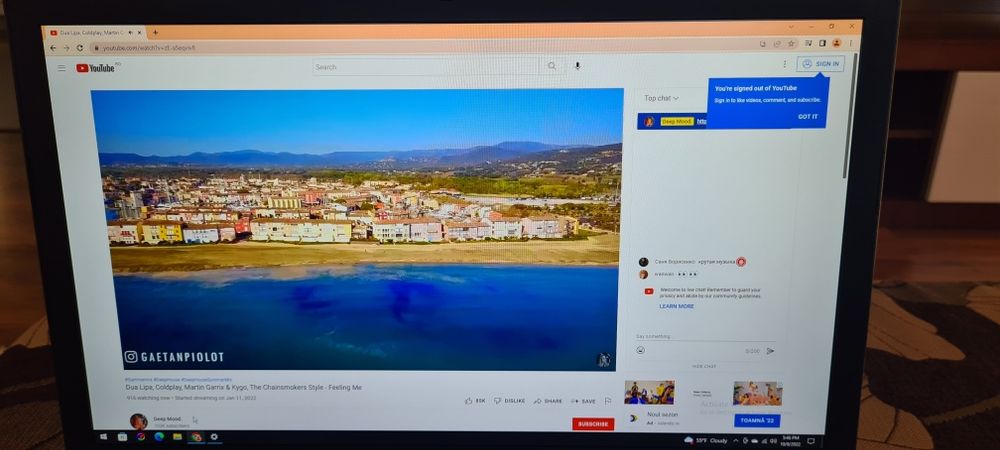Expand the Top chat dropdown
The width and height of the screenshot is (1000, 450).
tap(661, 98)
